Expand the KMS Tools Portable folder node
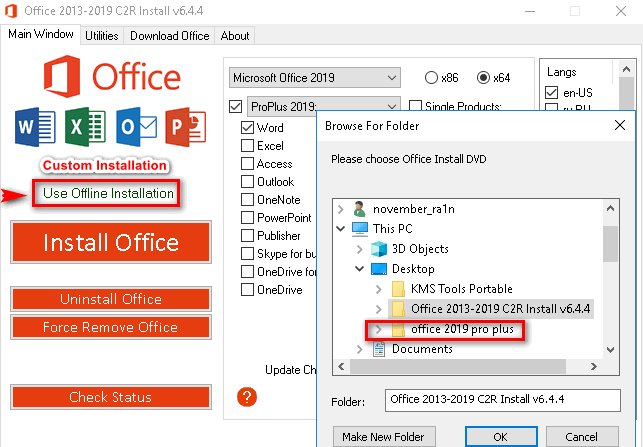Image resolution: width=643 pixels, height=447 pixels. pos(379,289)
